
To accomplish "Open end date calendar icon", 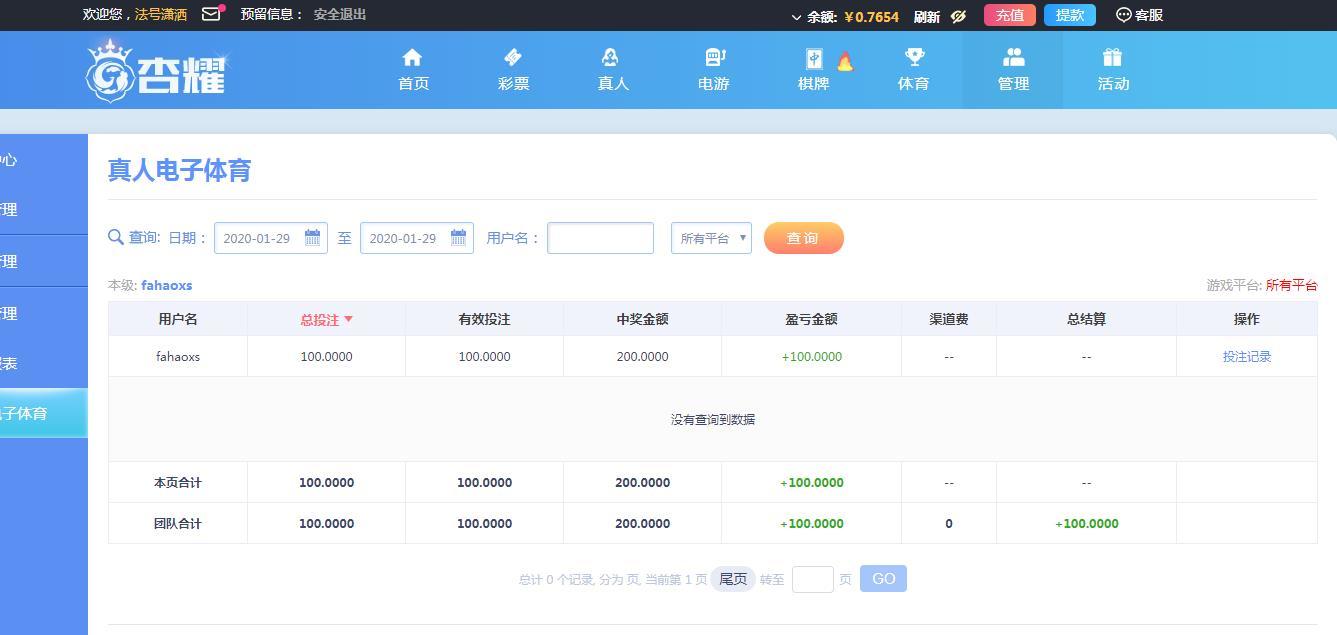I will tap(458, 237).
